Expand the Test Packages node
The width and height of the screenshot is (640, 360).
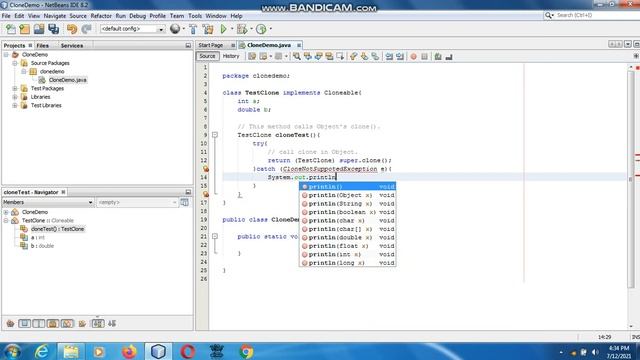coord(15,88)
